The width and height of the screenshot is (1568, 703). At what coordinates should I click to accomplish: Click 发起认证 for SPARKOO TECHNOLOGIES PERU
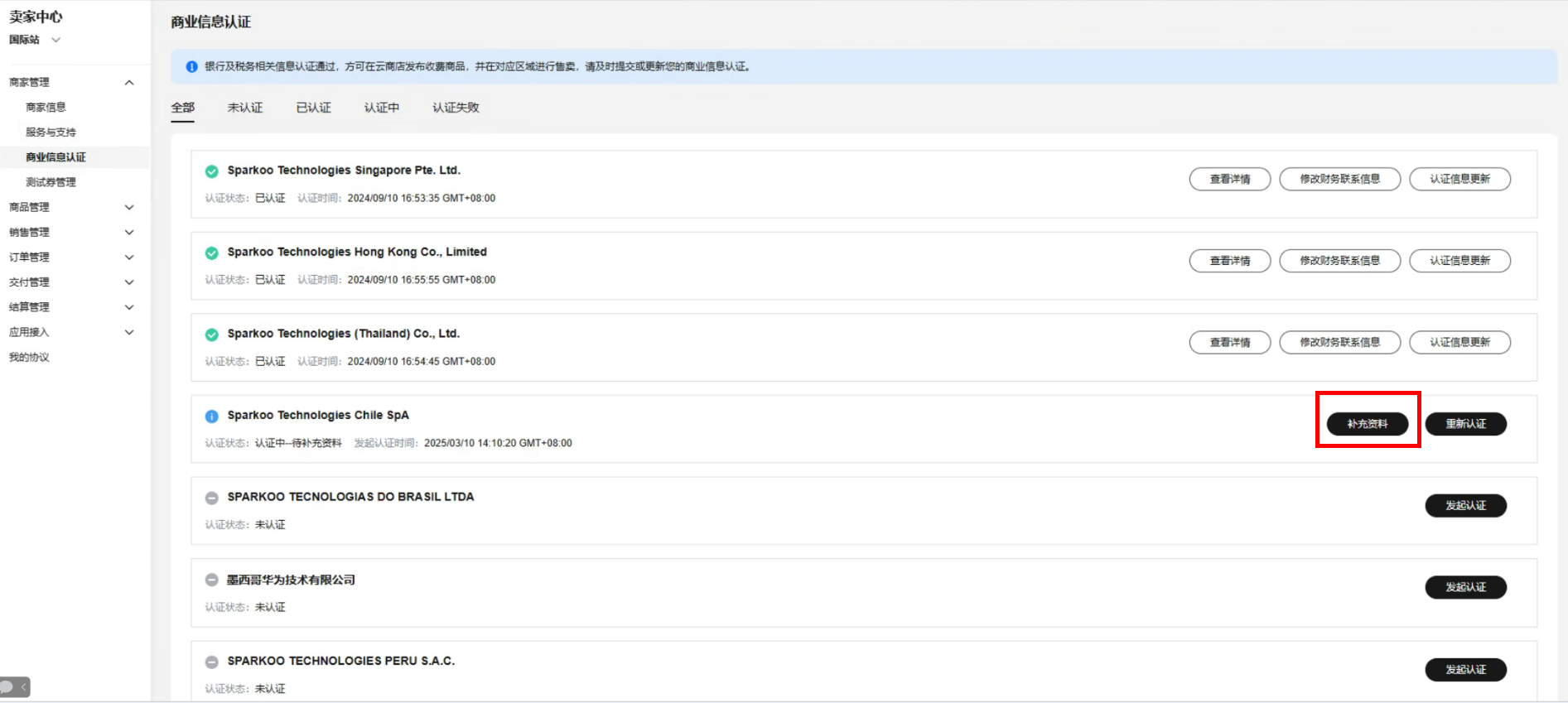point(1466,669)
